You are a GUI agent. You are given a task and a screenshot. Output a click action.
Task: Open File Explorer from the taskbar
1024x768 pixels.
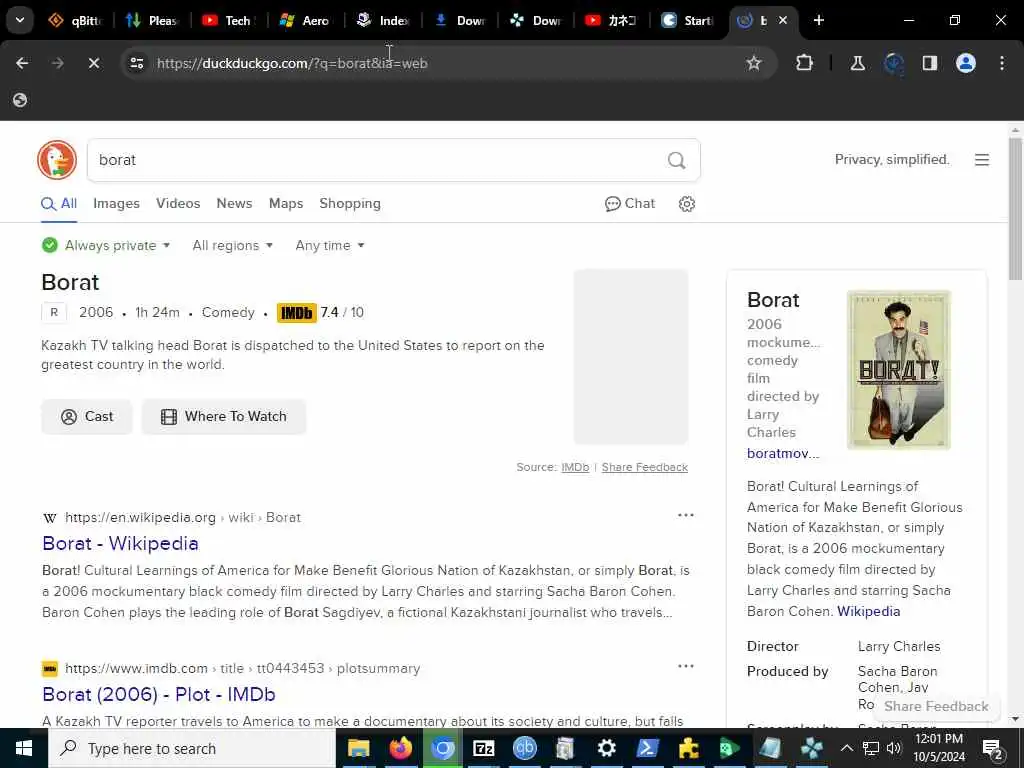tap(359, 748)
